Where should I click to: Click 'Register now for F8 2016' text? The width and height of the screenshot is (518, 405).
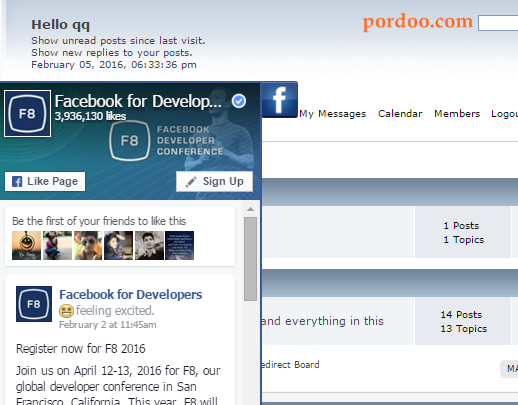click(81, 349)
